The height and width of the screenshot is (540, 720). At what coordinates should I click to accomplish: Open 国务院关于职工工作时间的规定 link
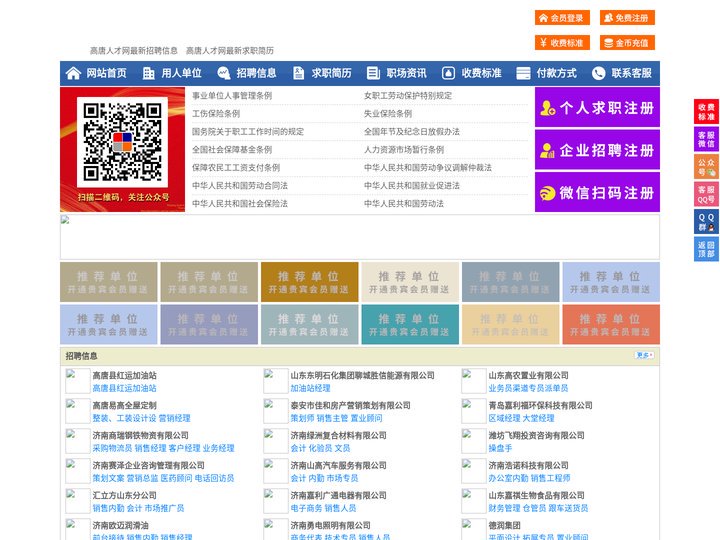[x=248, y=131]
